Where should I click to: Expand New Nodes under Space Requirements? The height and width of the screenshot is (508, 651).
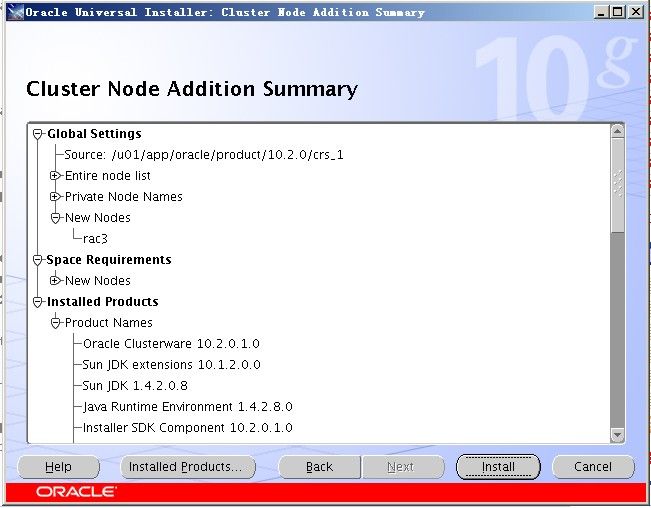pos(54,281)
